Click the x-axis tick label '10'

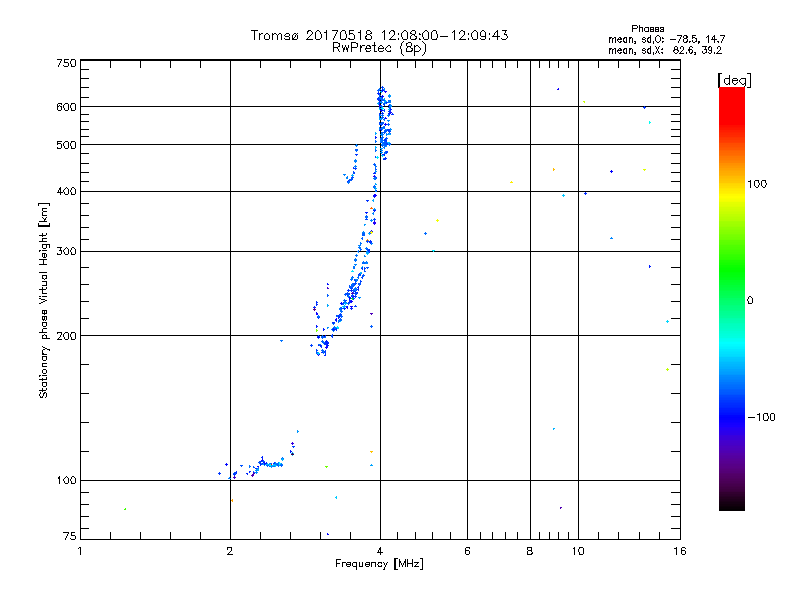578,551
